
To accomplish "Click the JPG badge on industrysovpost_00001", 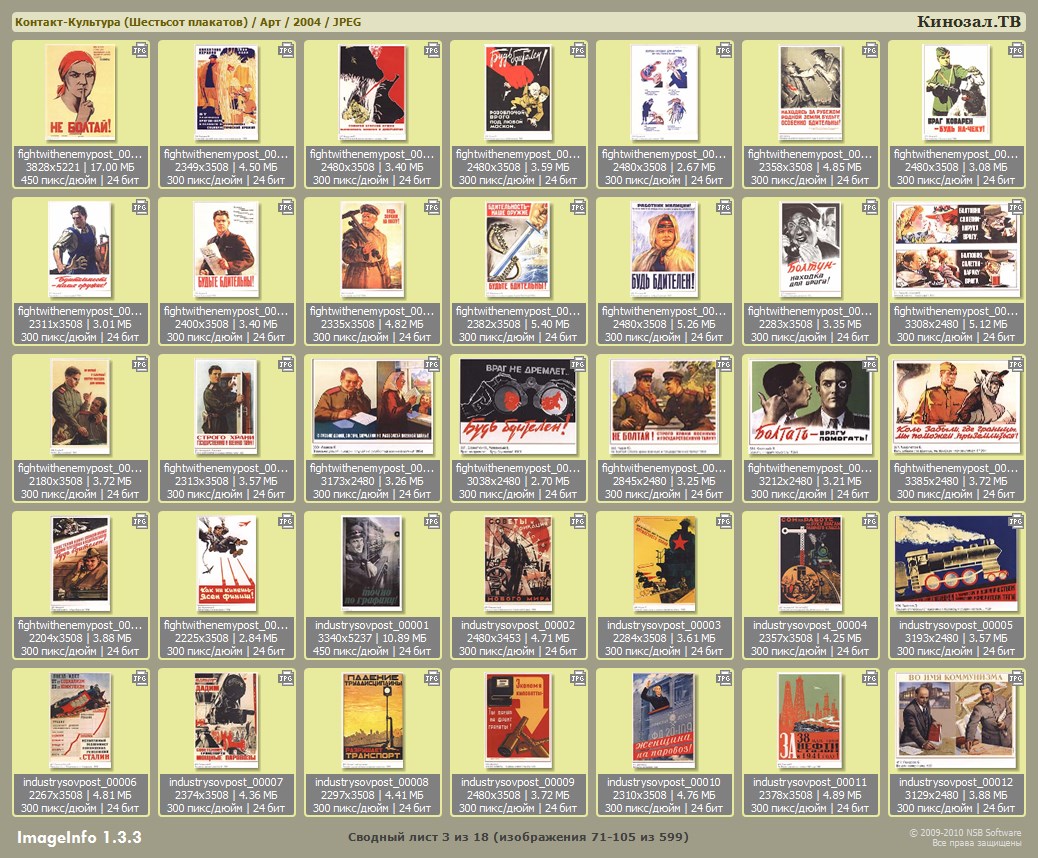I will tap(432, 522).
